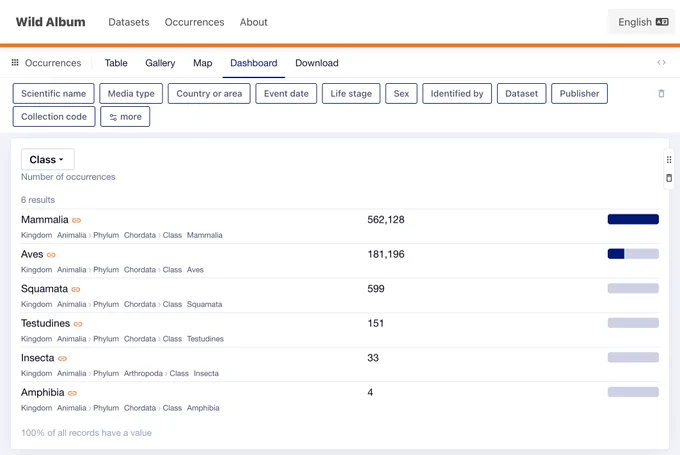Grab the chart card drag handle
This screenshot has height=455, width=680.
669,160
